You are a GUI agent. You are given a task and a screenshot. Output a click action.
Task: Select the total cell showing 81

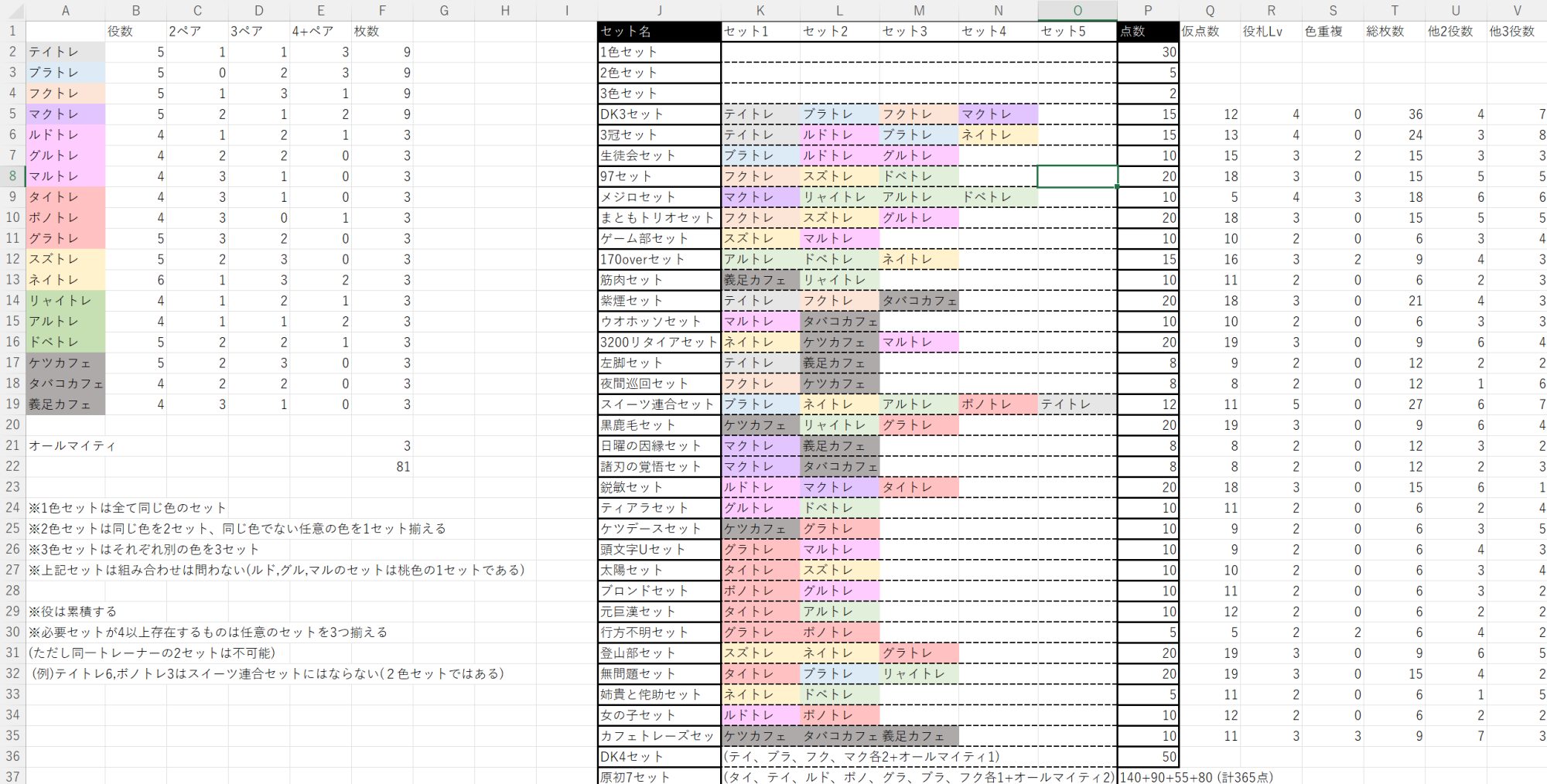click(382, 467)
